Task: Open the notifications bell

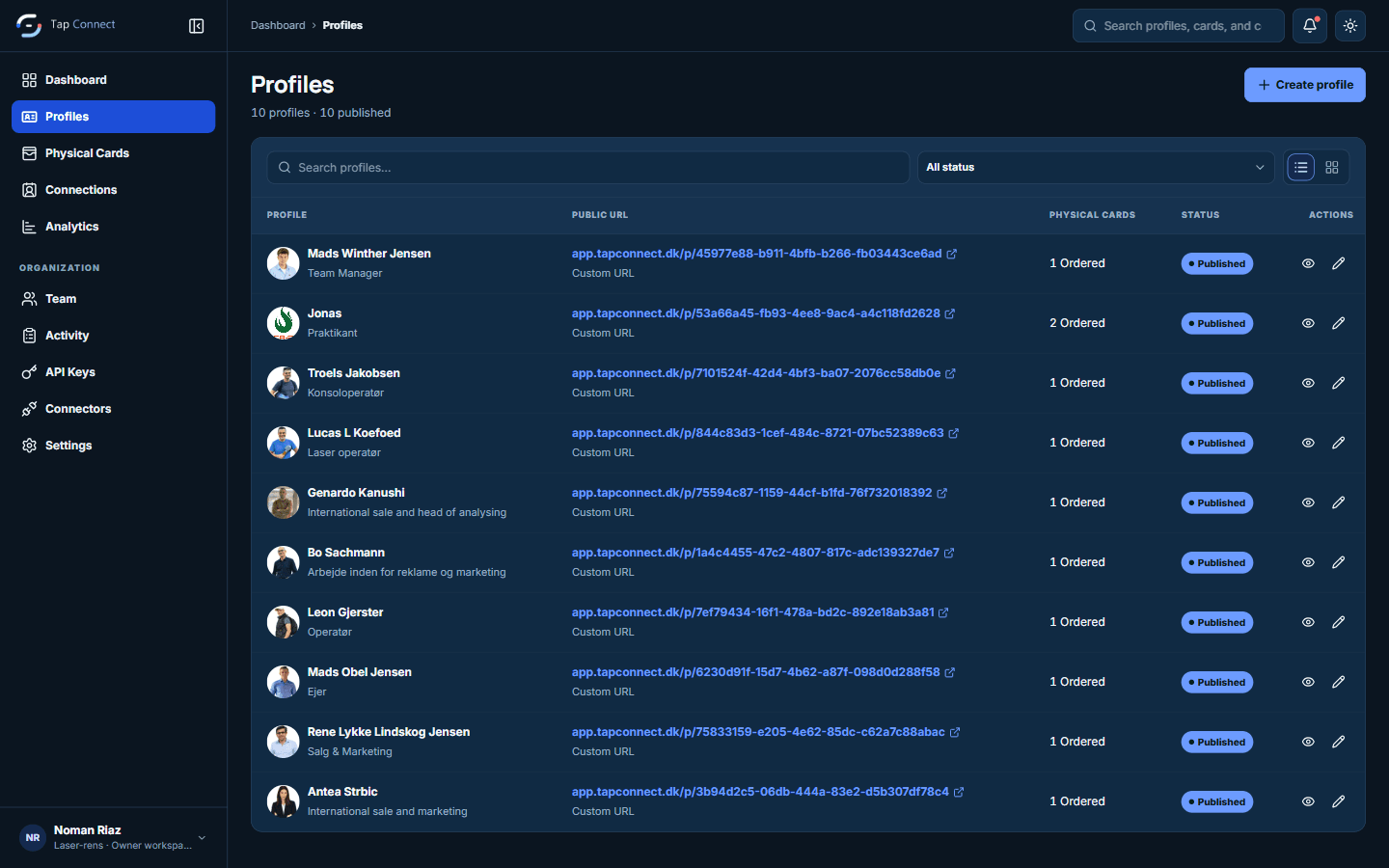Action: pos(1310,26)
